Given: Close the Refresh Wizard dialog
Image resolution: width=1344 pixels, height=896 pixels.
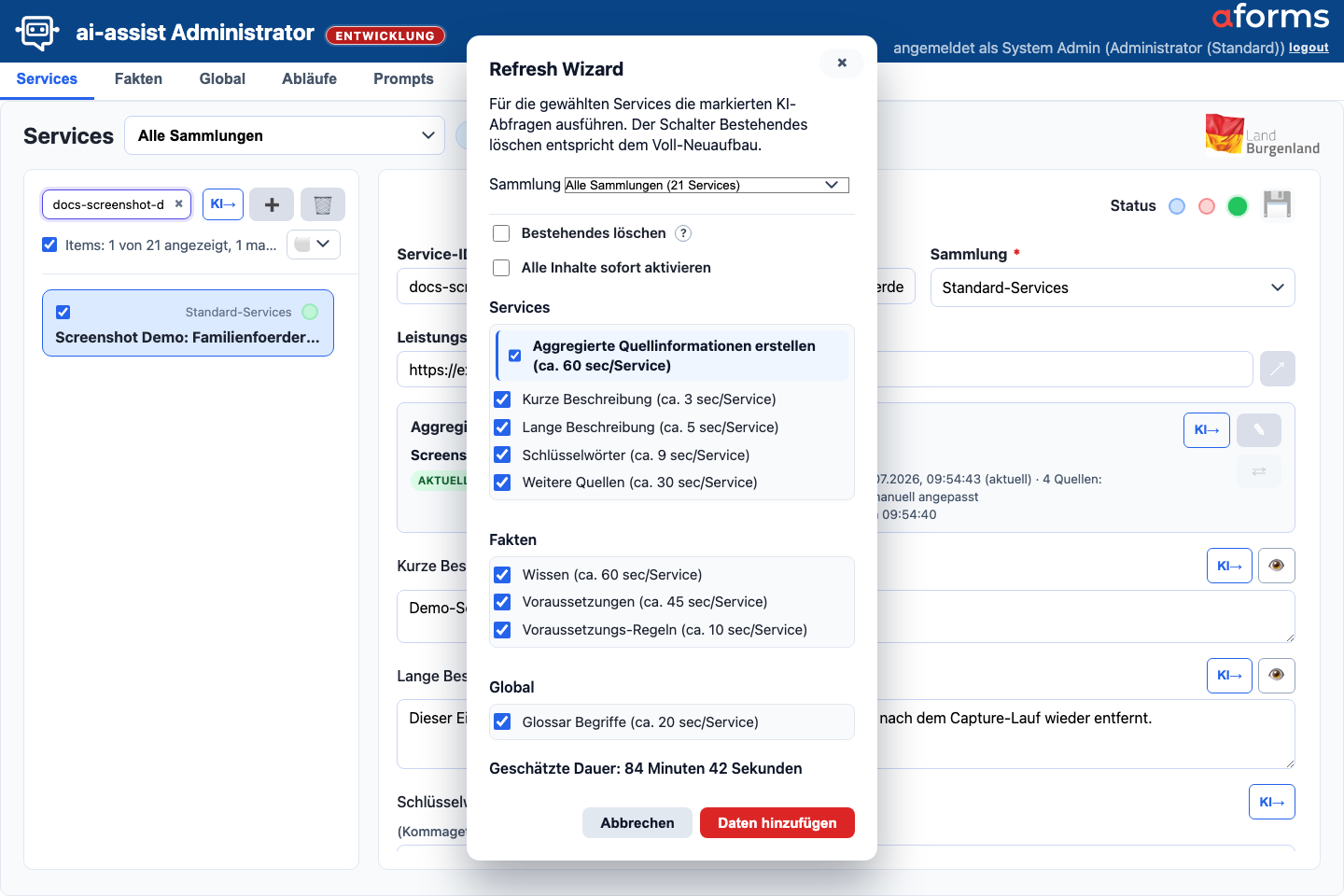Looking at the screenshot, I should tap(842, 63).
